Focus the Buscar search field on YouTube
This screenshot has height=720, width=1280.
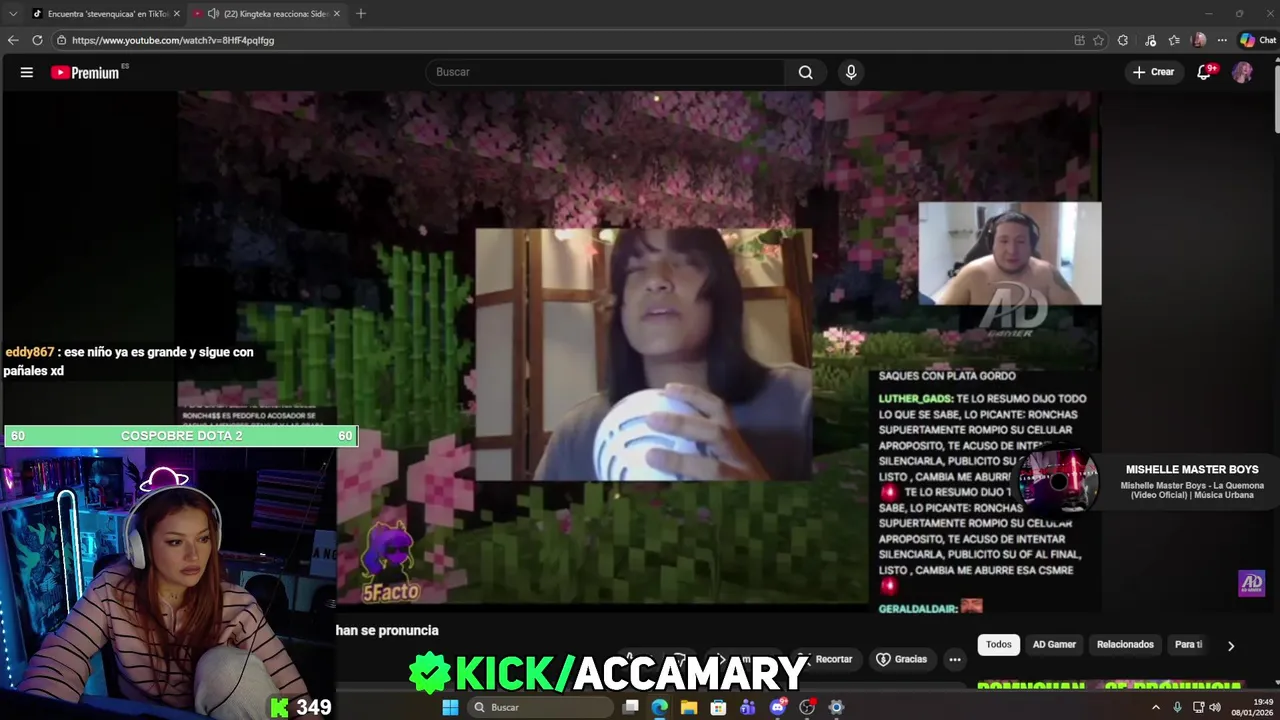[x=606, y=72]
